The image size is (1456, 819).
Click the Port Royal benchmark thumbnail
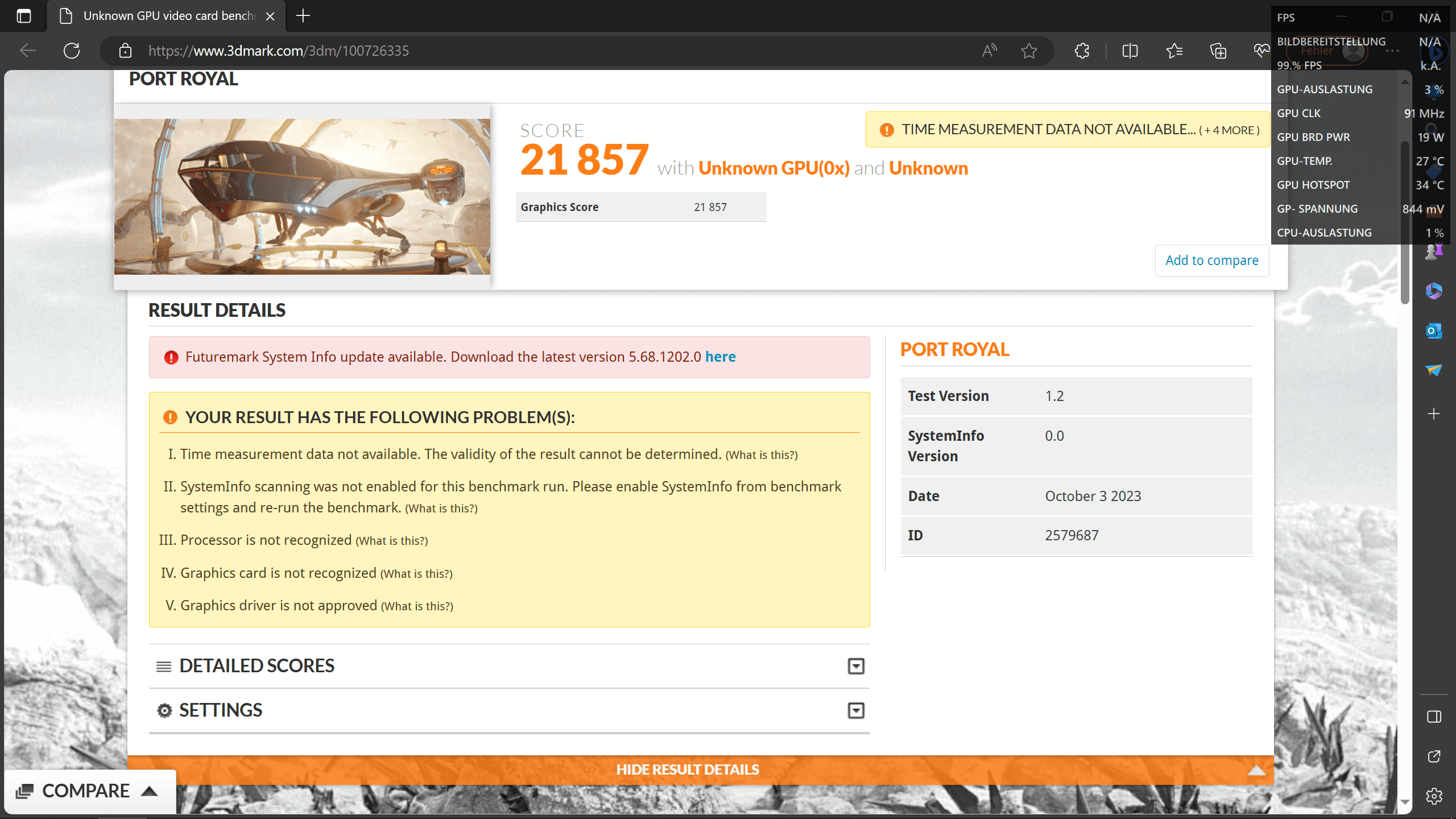click(302, 197)
